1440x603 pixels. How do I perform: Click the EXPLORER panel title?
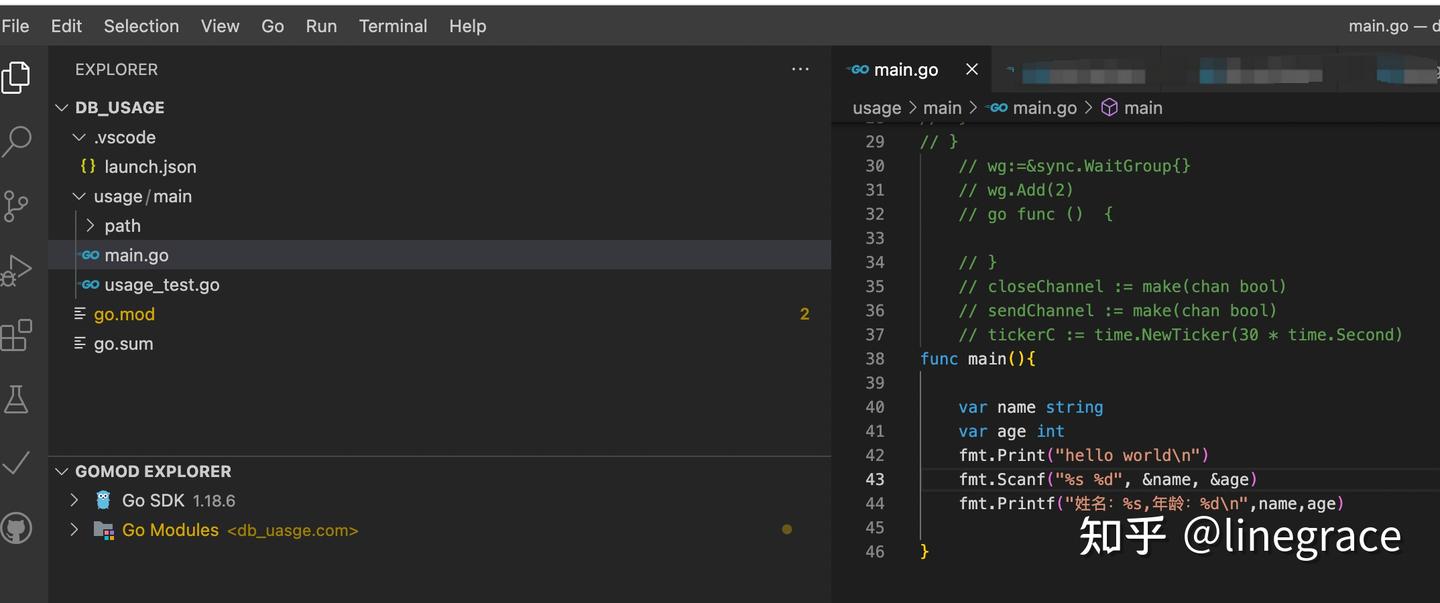click(x=116, y=69)
